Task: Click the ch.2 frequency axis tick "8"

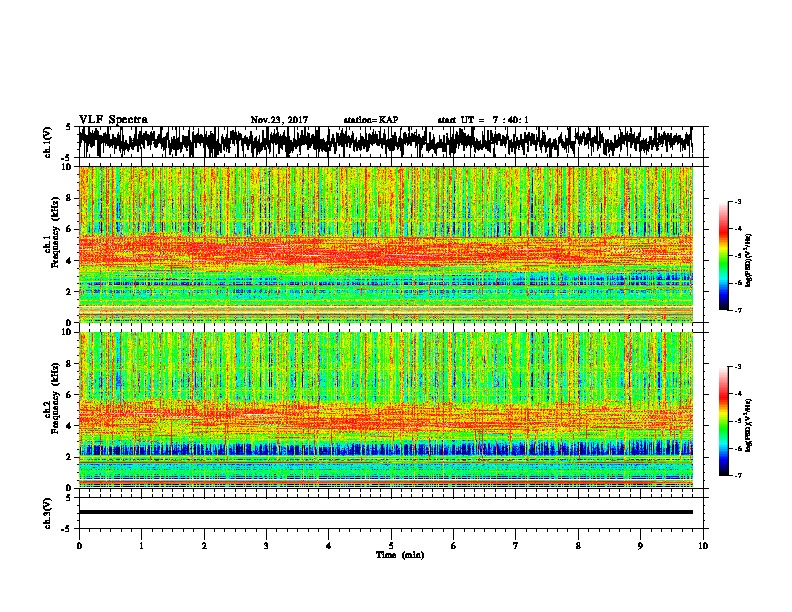Action: tap(70, 364)
